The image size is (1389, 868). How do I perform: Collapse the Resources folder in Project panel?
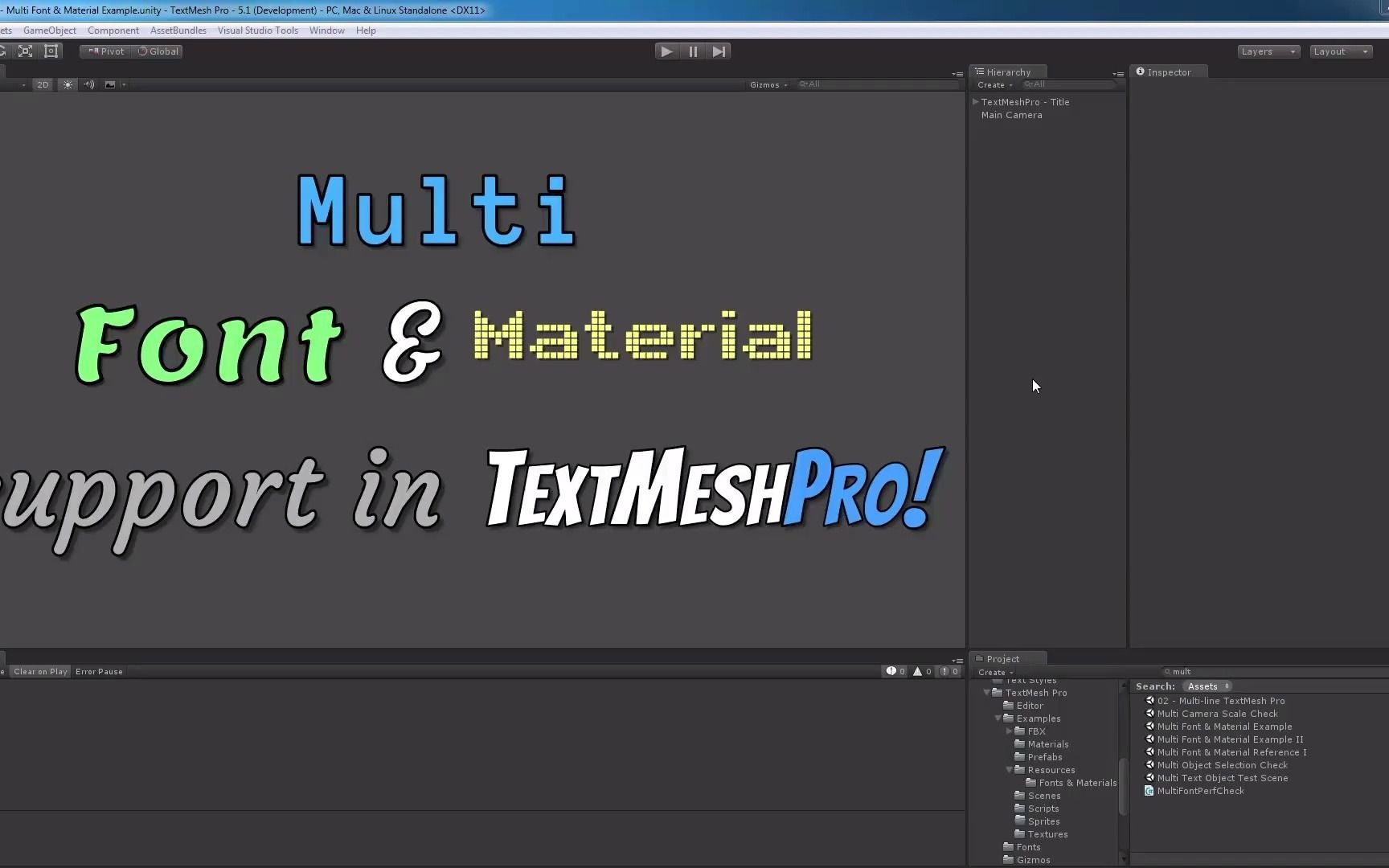point(1008,770)
